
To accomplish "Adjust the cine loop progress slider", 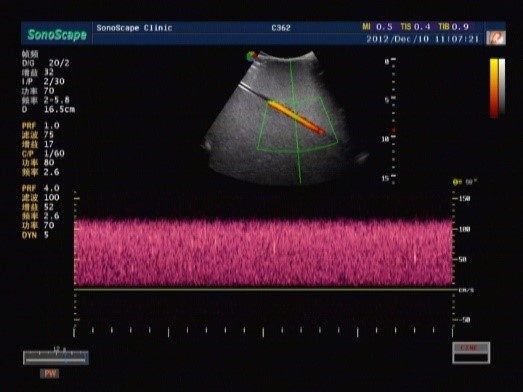I will pos(56,358).
